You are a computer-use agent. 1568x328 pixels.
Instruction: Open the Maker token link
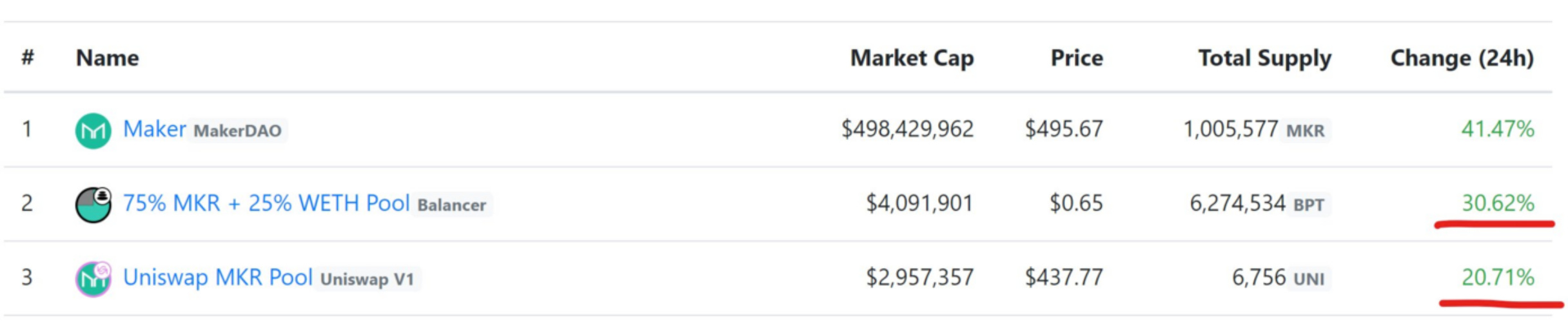click(155, 129)
